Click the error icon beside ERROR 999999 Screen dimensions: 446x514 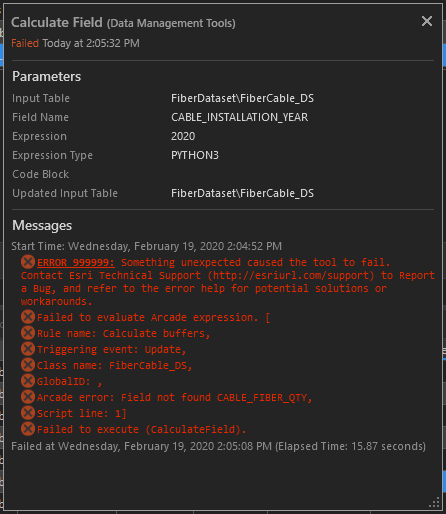(x=28, y=262)
